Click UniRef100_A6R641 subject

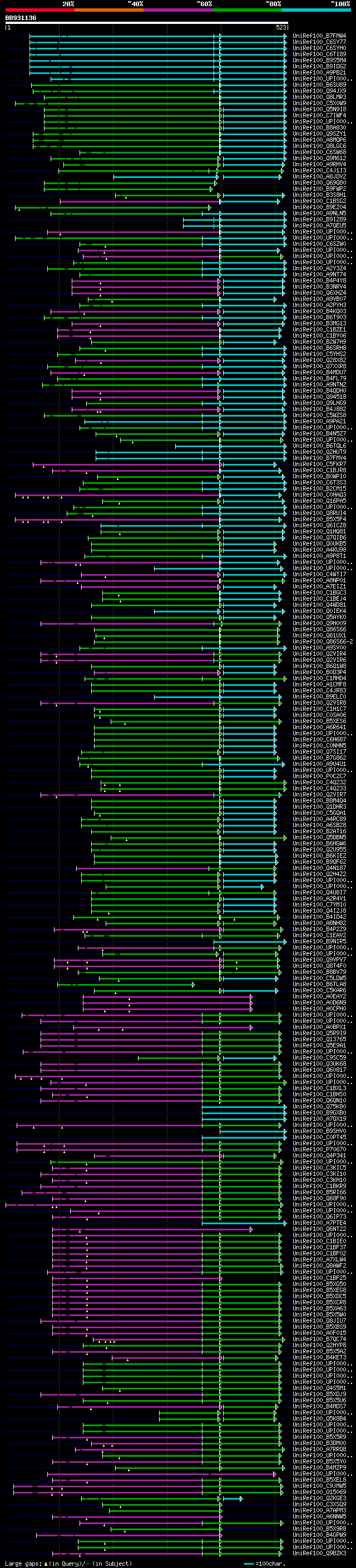(319, 728)
